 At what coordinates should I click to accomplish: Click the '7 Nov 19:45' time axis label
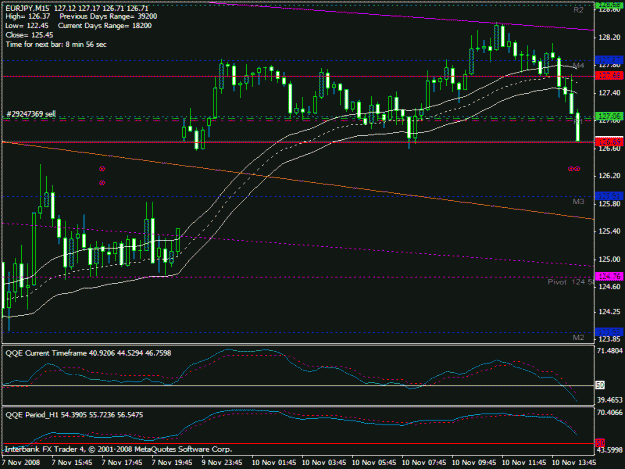tap(172, 463)
